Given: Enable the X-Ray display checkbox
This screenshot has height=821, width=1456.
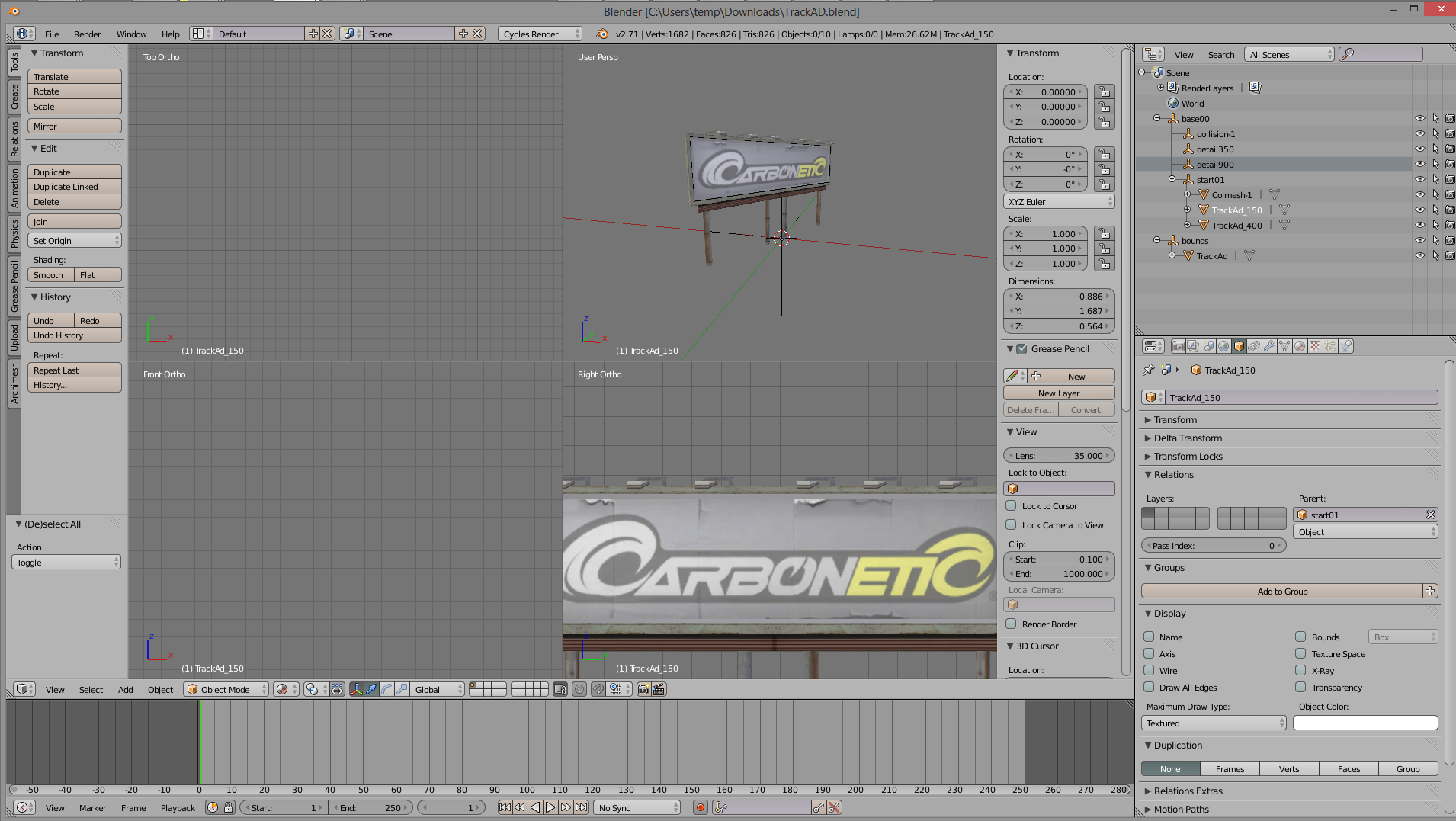Looking at the screenshot, I should (x=1300, y=670).
